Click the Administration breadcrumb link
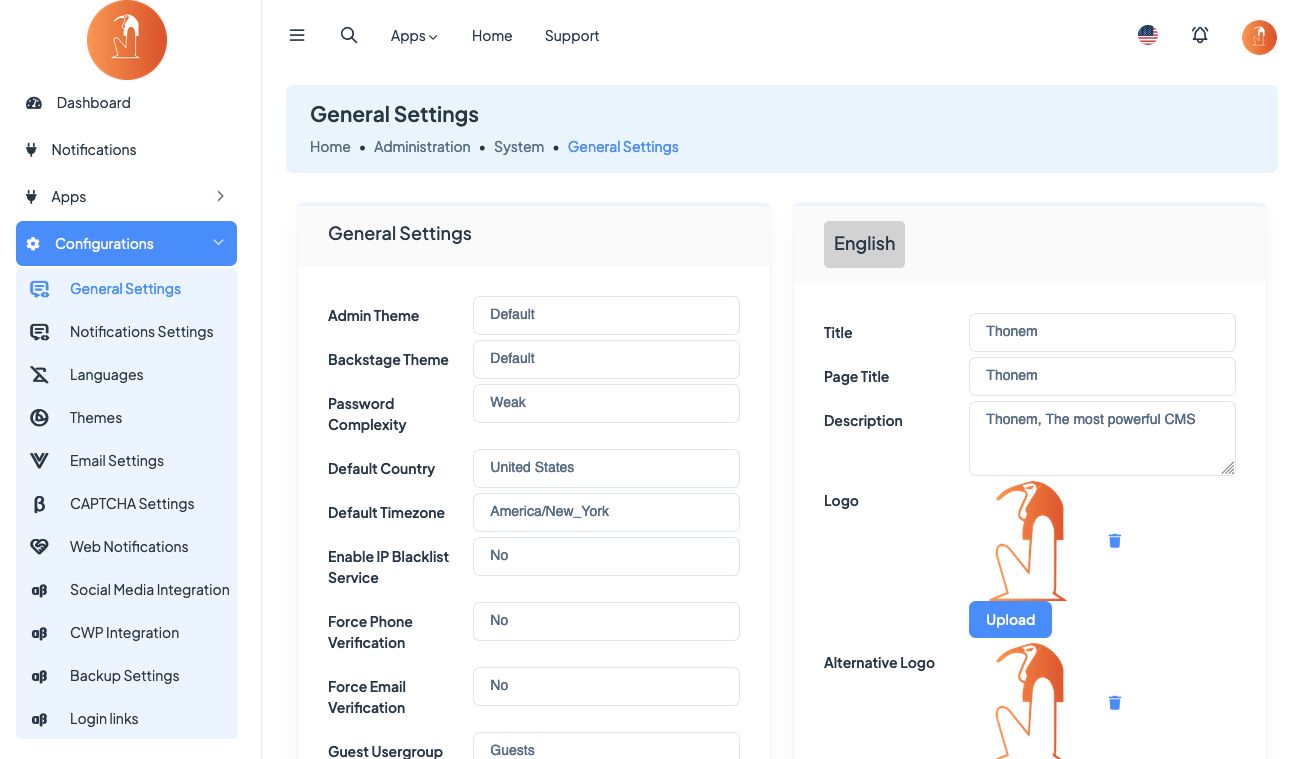This screenshot has height=759, width=1302. tap(422, 147)
